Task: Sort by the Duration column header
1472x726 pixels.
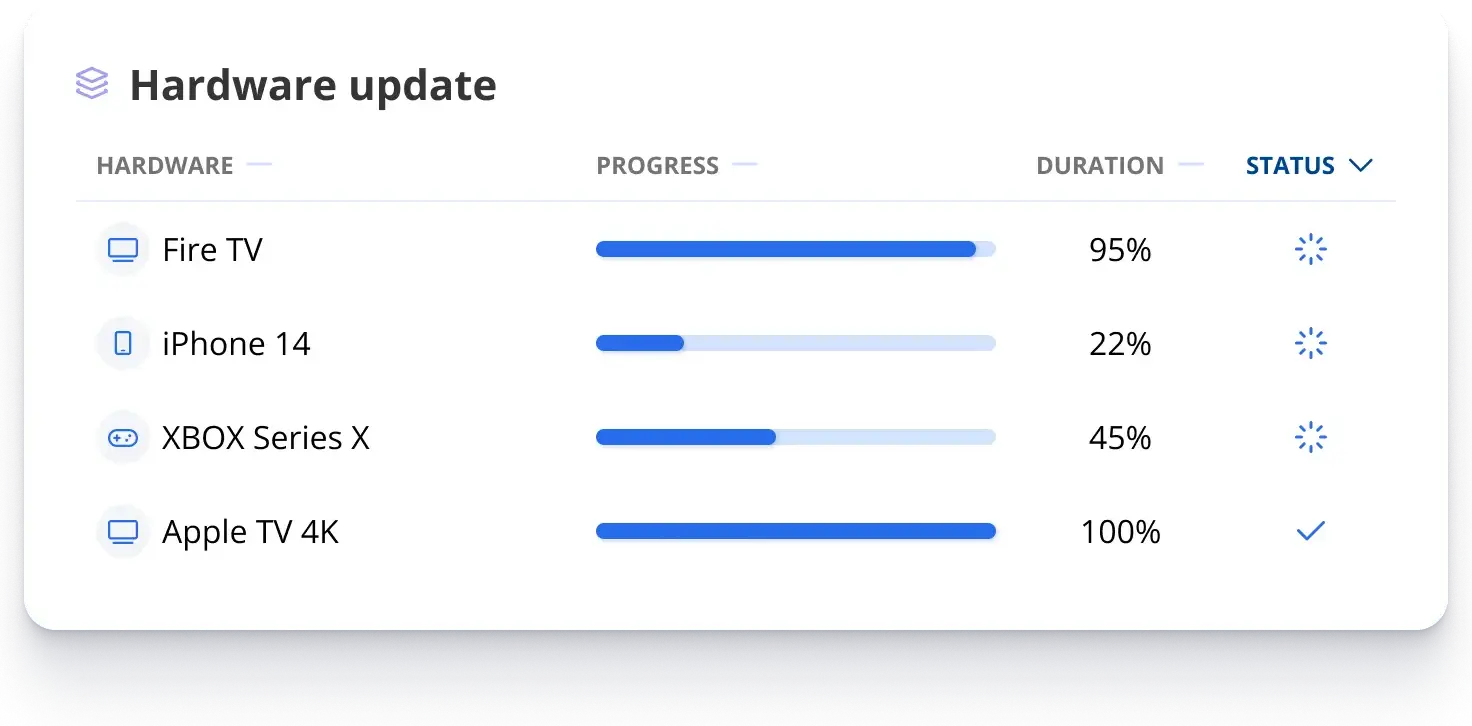Action: (x=1100, y=165)
